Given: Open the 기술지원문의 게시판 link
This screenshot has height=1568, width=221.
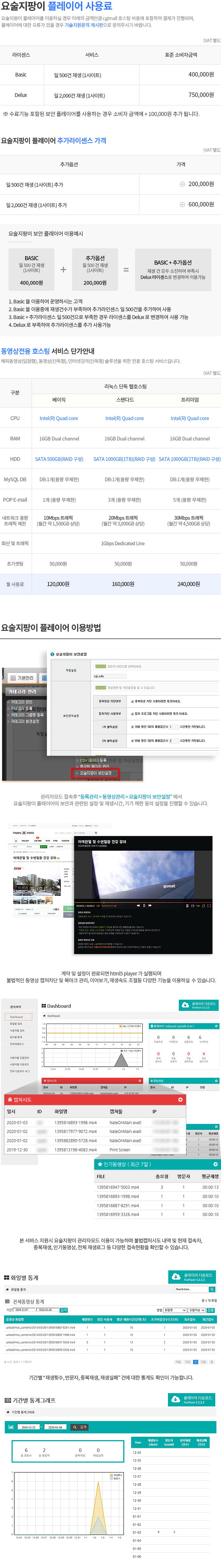Looking at the screenshot, I should click(83, 25).
